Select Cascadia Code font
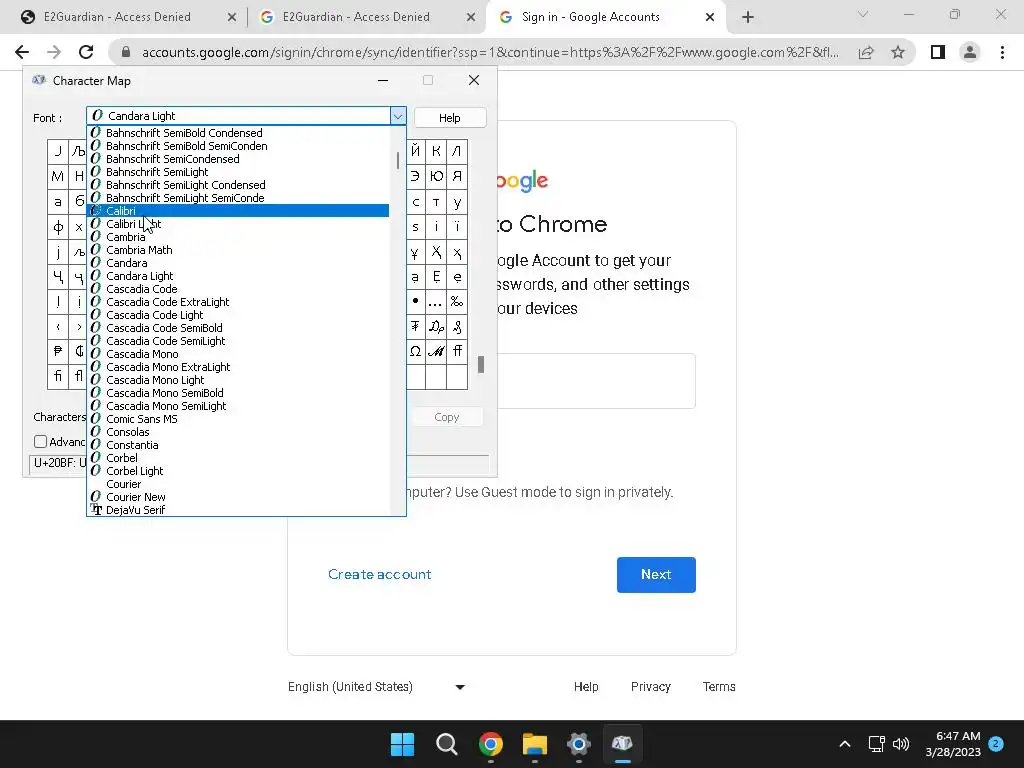The height and width of the screenshot is (768, 1024). [238, 289]
